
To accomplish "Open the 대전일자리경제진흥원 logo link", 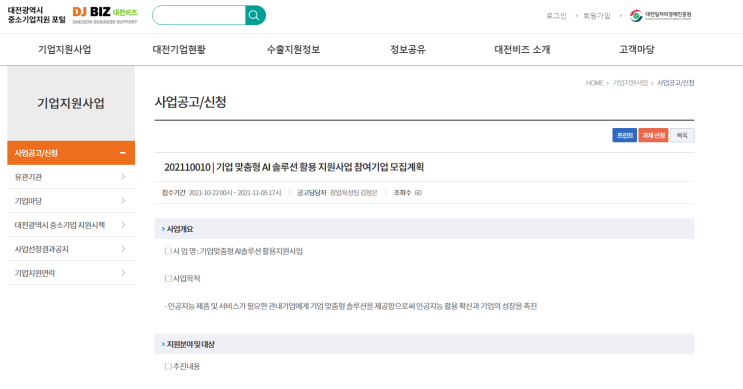I will coord(661,16).
